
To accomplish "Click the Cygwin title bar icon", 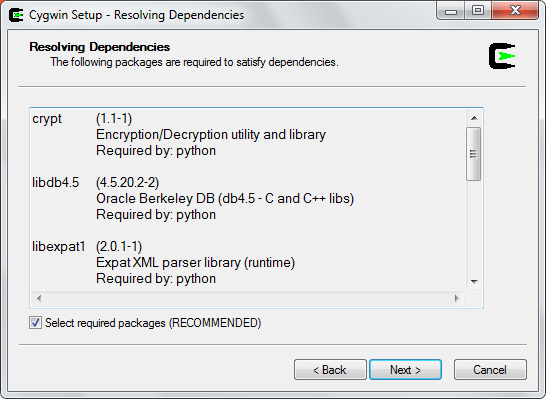I will pos(16,15).
